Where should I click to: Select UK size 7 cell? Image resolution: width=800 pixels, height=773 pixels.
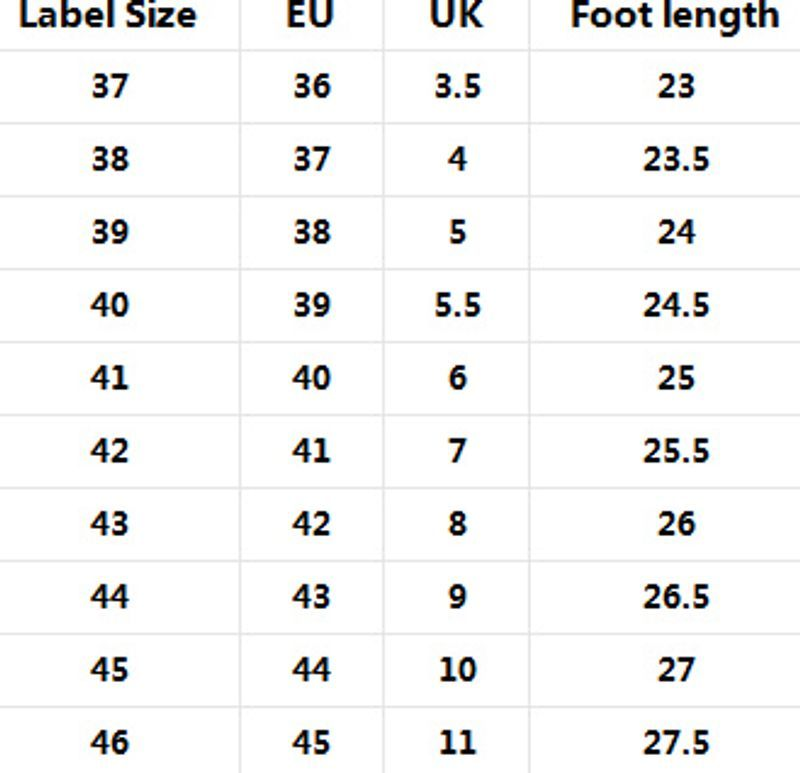click(x=457, y=450)
